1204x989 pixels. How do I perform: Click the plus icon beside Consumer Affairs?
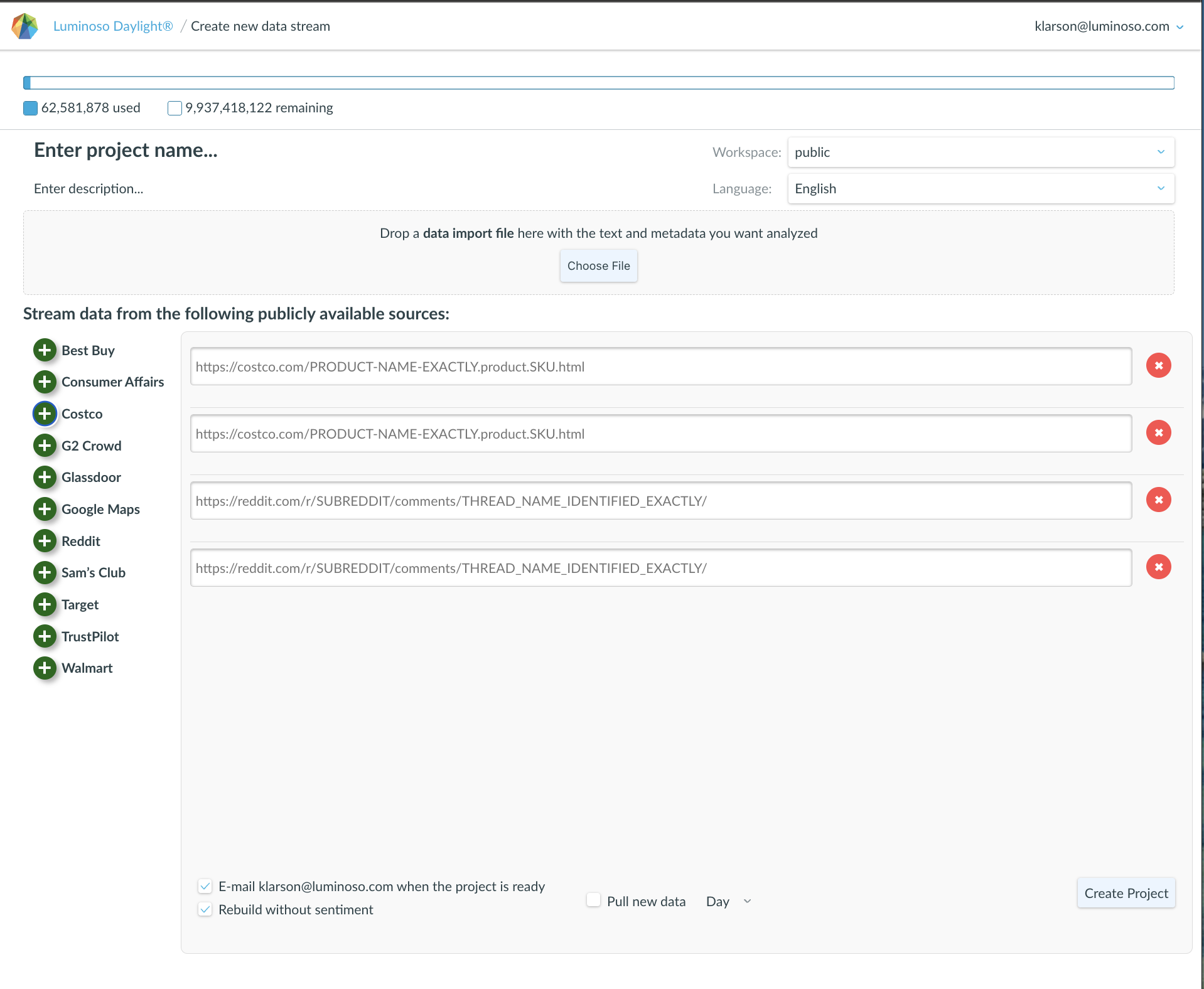click(45, 382)
